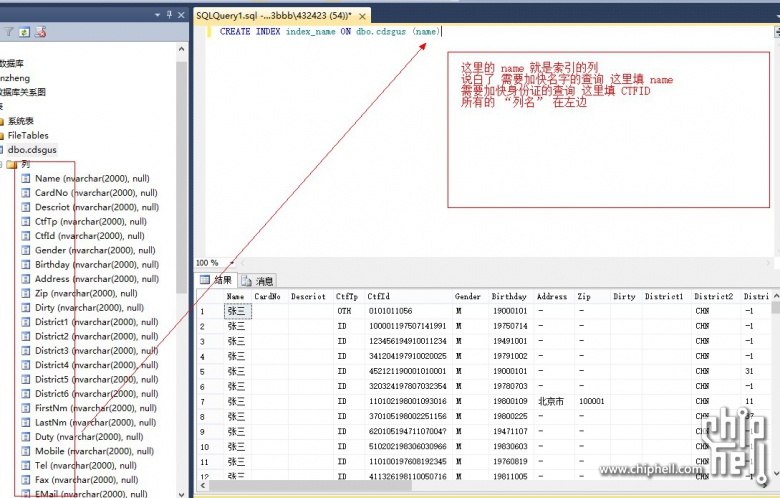Select Birthday cell 19750714

pyautogui.click(x=511, y=326)
